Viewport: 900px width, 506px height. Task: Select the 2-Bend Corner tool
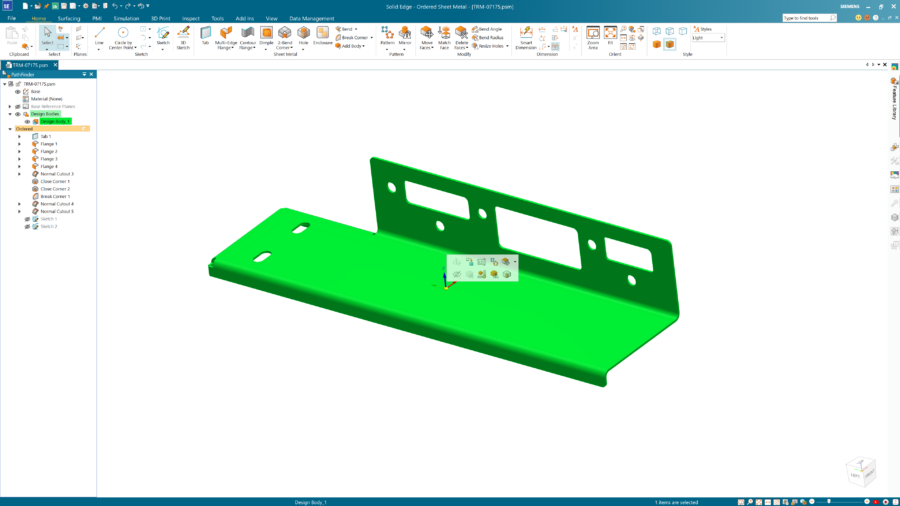285,37
